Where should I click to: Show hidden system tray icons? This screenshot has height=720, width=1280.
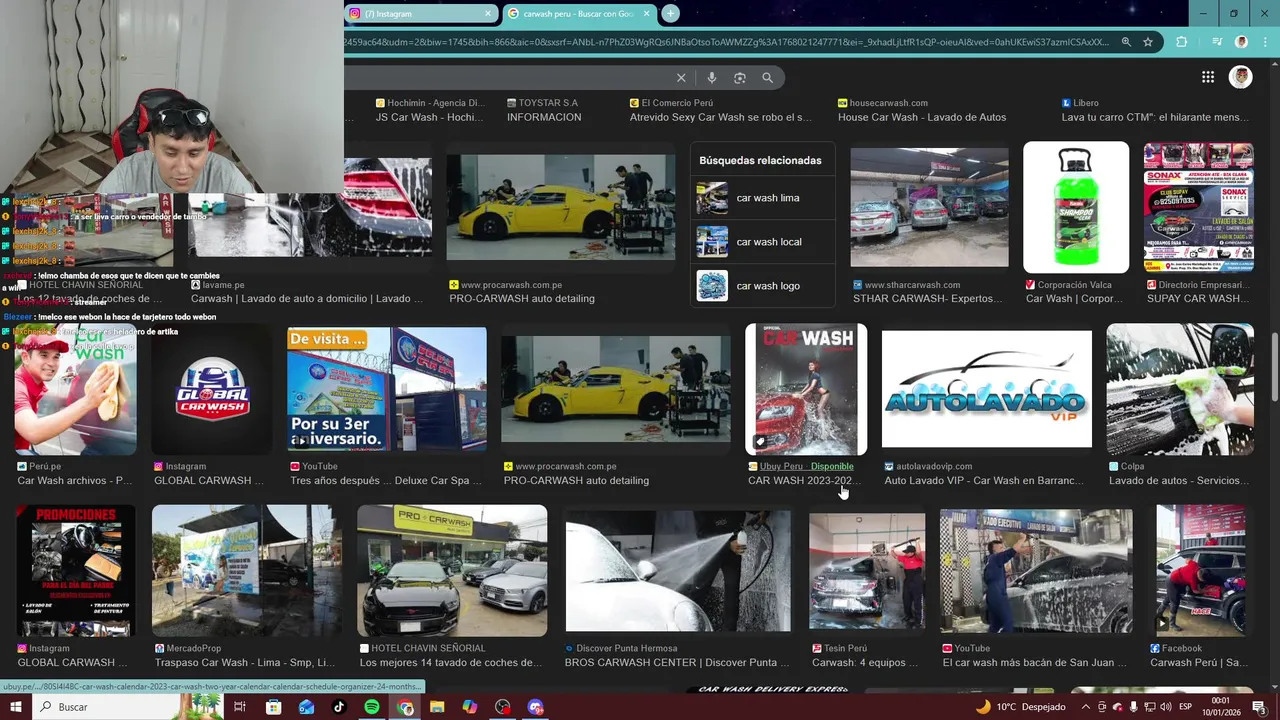1085,707
